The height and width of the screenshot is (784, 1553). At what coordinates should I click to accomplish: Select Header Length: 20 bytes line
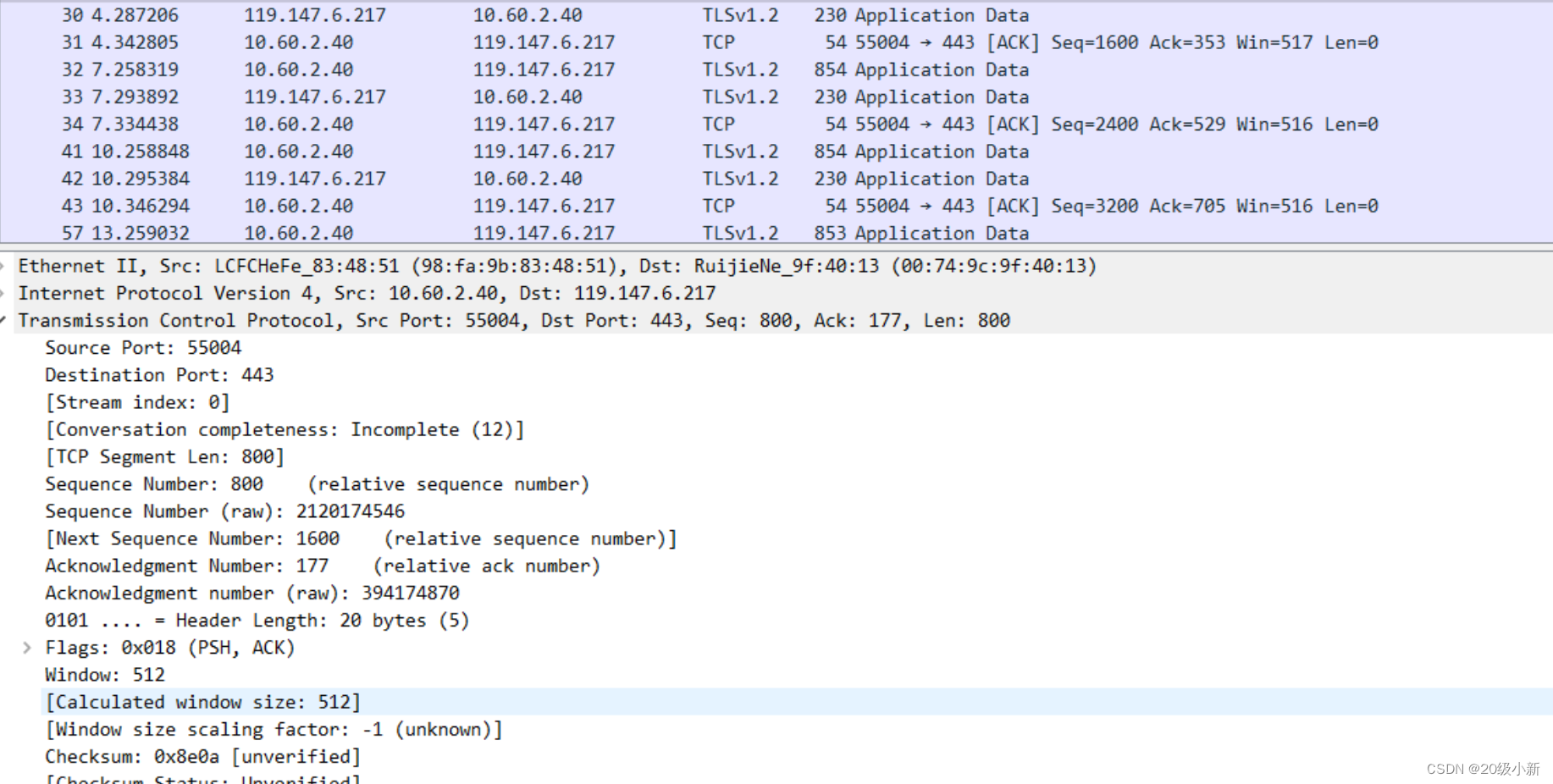pos(257,621)
